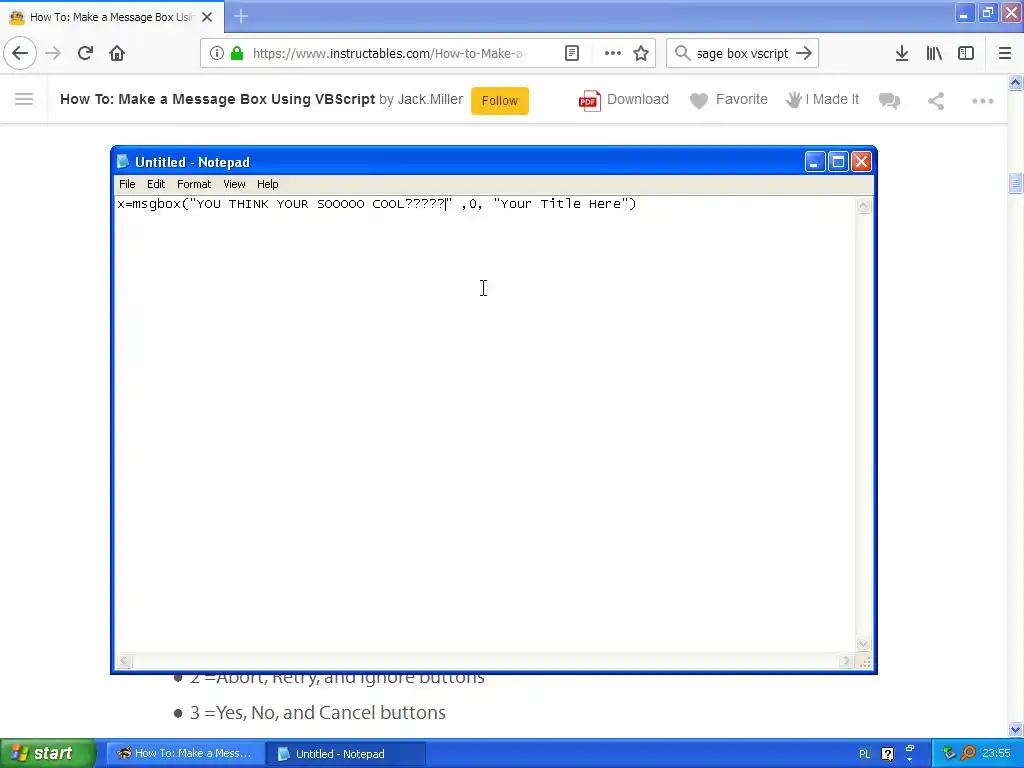Image resolution: width=1024 pixels, height=768 pixels.
Task: Maximize the Notepad window
Action: (x=838, y=161)
